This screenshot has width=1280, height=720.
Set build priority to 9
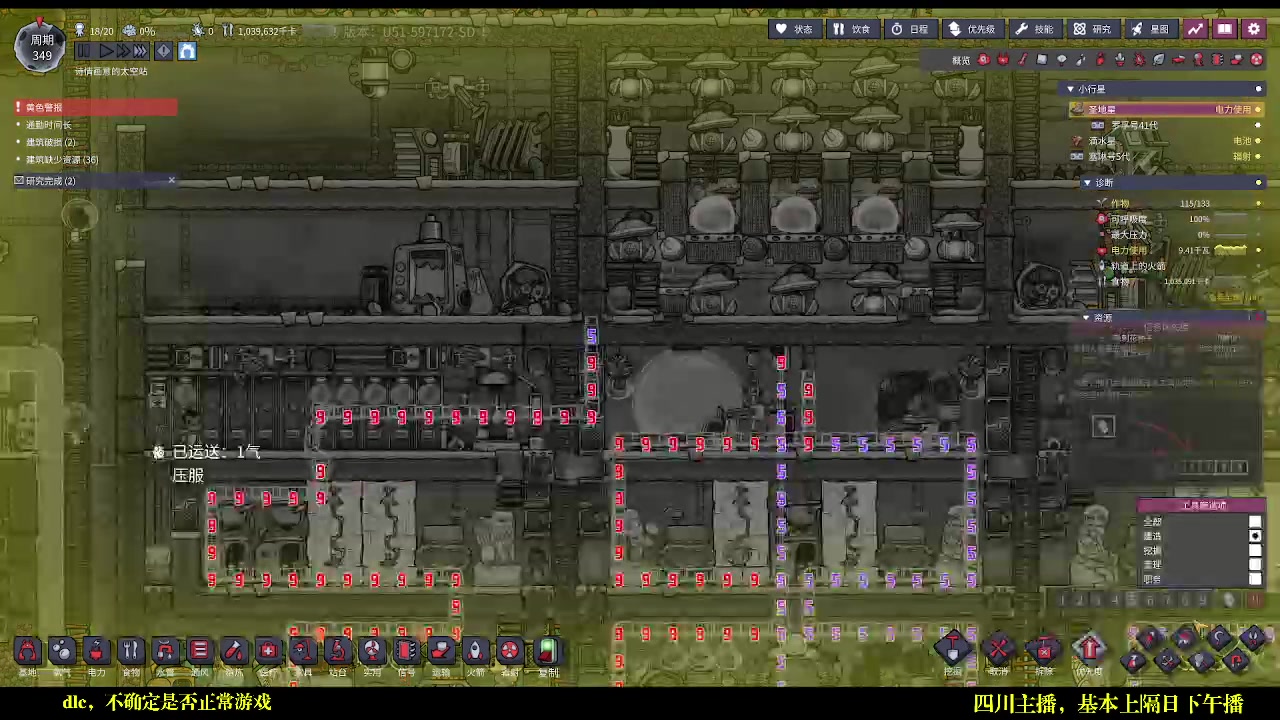click(x=1202, y=600)
